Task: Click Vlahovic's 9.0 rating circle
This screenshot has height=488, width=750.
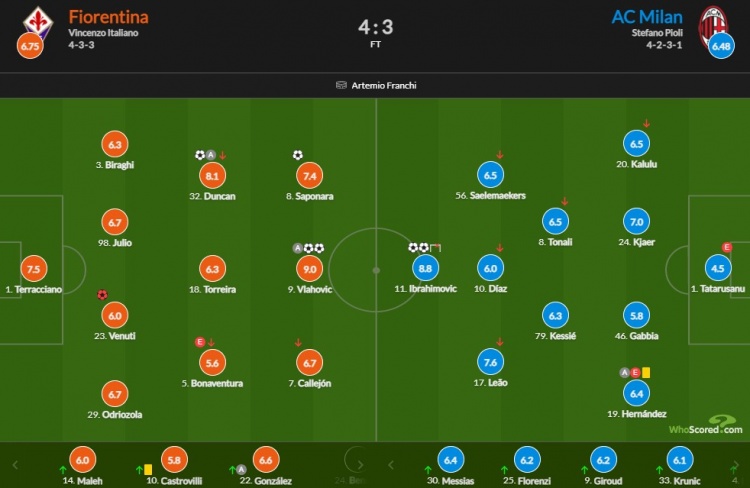Action: coord(309,269)
